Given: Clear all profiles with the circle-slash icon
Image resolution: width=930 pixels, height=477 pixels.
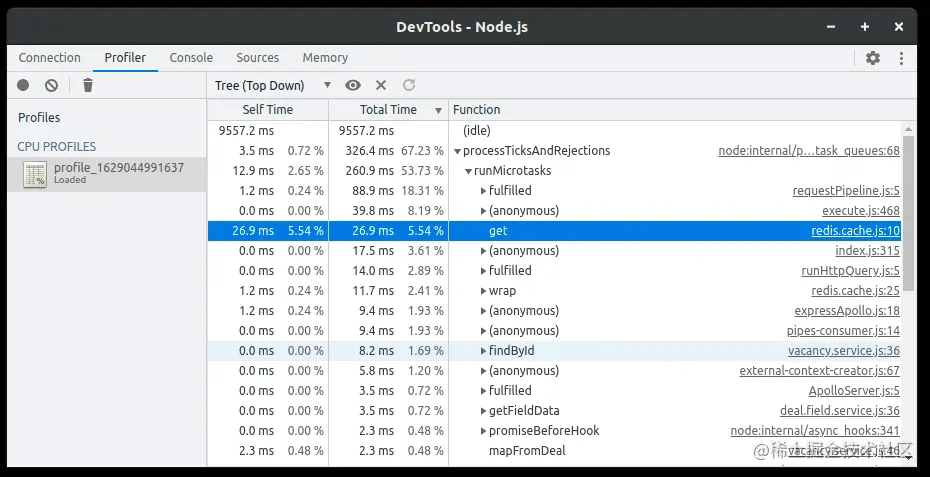Looking at the screenshot, I should point(52,85).
